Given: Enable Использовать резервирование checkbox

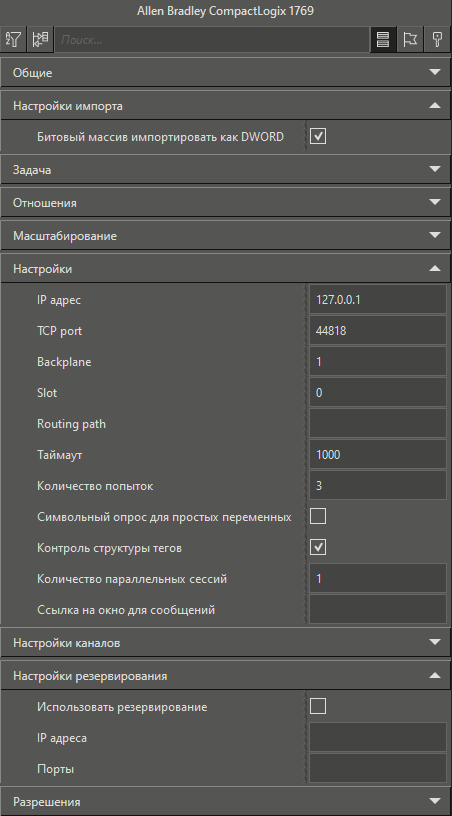Looking at the screenshot, I should point(318,706).
